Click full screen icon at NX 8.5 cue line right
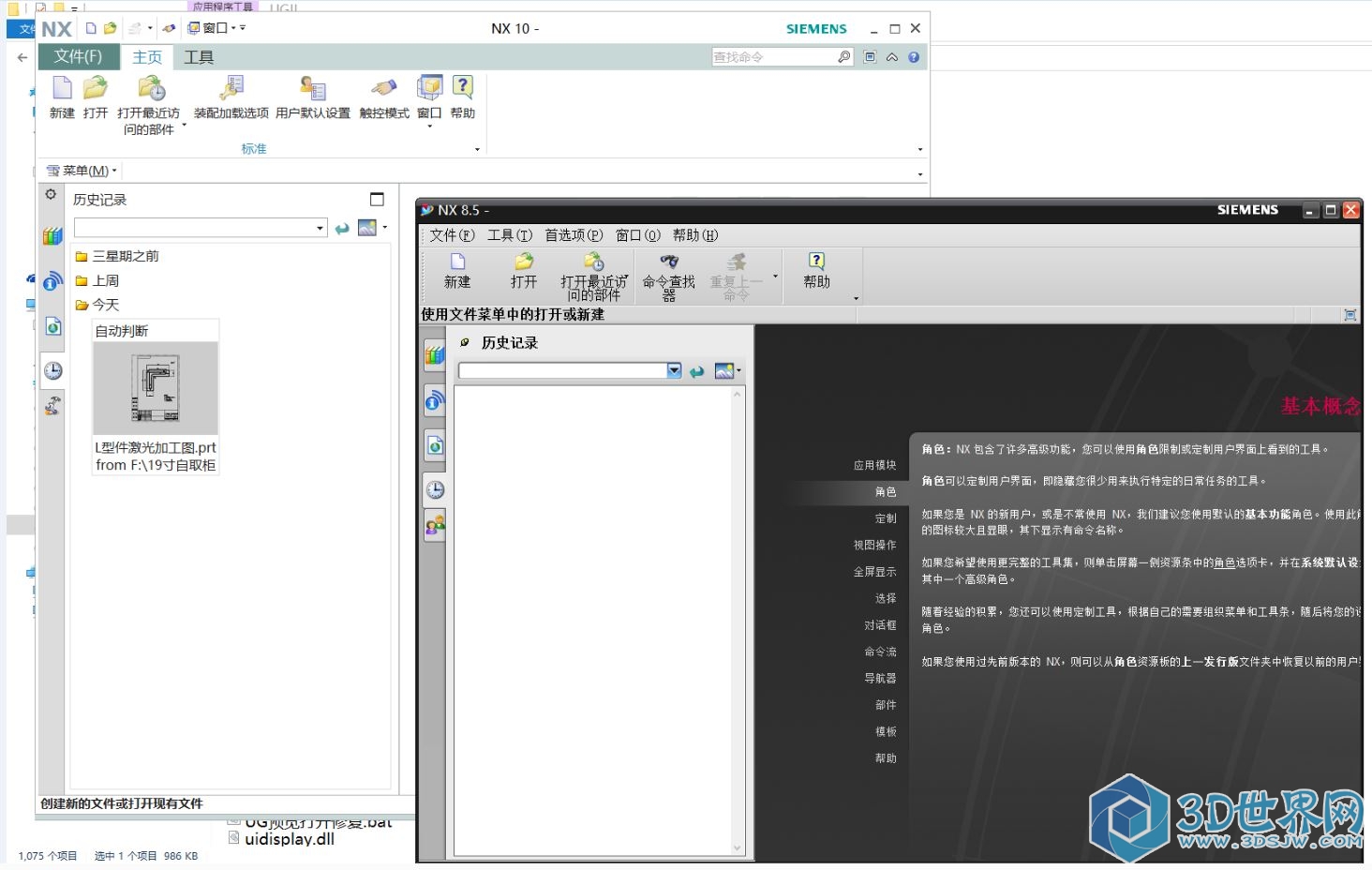The image size is (1372, 870). tap(1350, 315)
